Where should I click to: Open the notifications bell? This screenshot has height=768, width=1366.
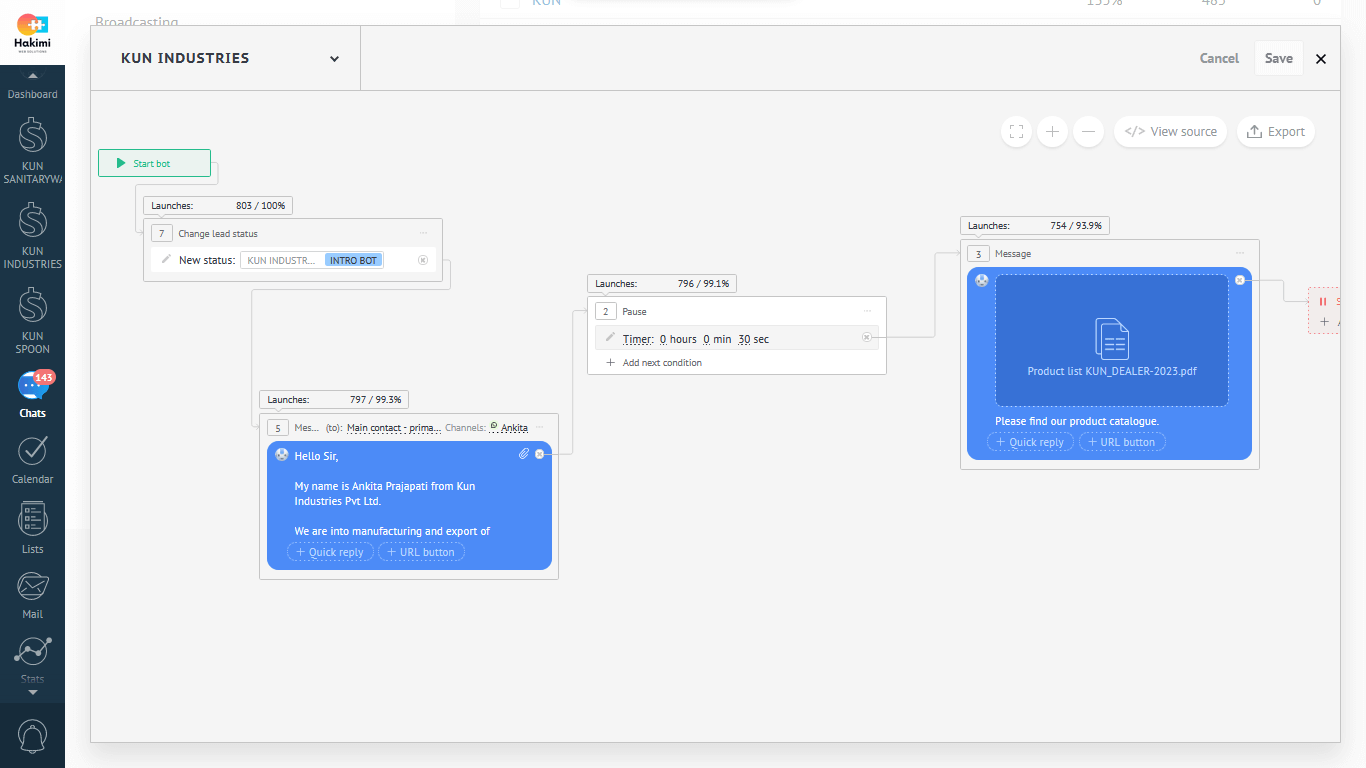(32, 737)
